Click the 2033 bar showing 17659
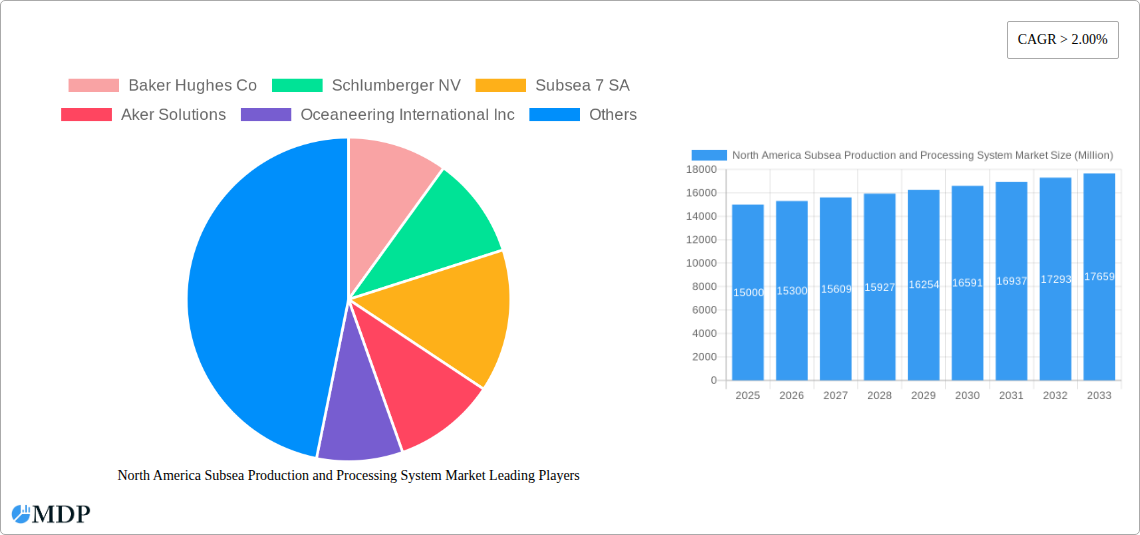This screenshot has height=535, width=1140. (1099, 276)
